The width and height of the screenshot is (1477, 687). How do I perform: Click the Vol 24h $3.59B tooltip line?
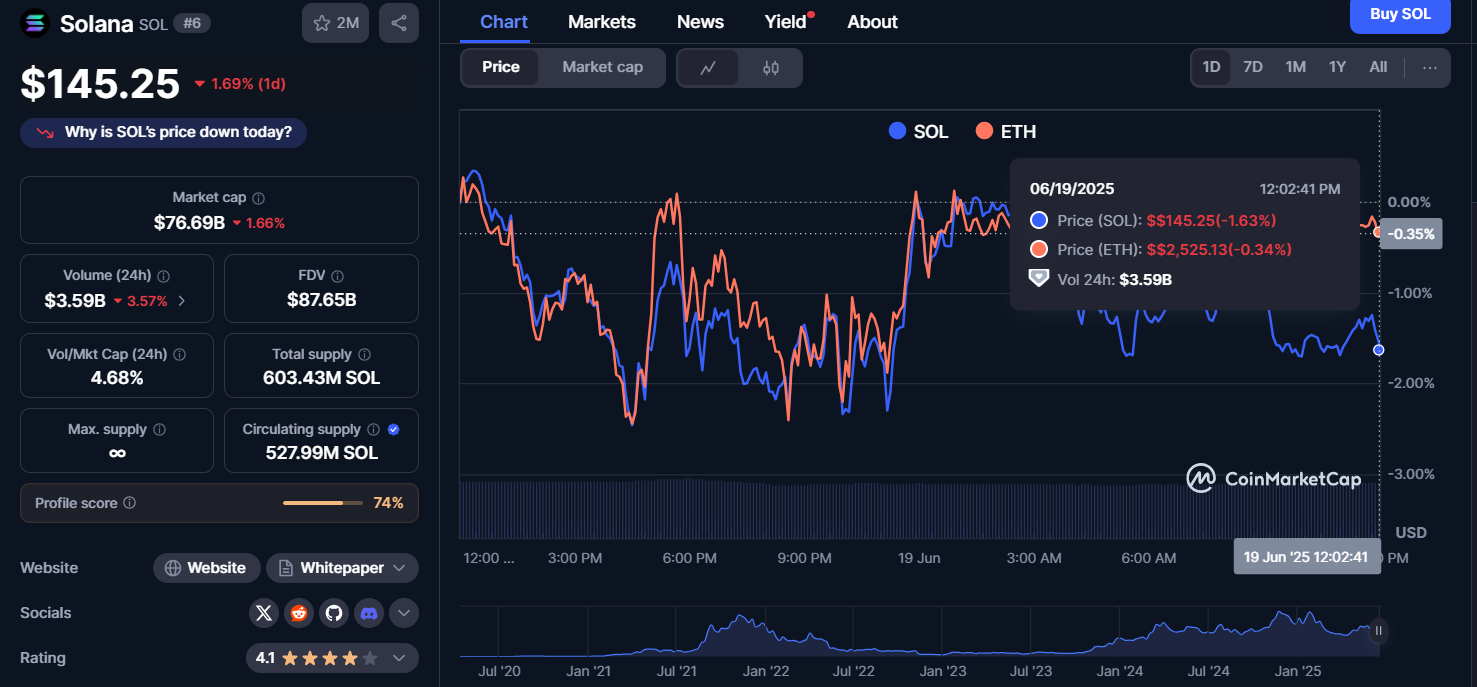click(x=1101, y=279)
